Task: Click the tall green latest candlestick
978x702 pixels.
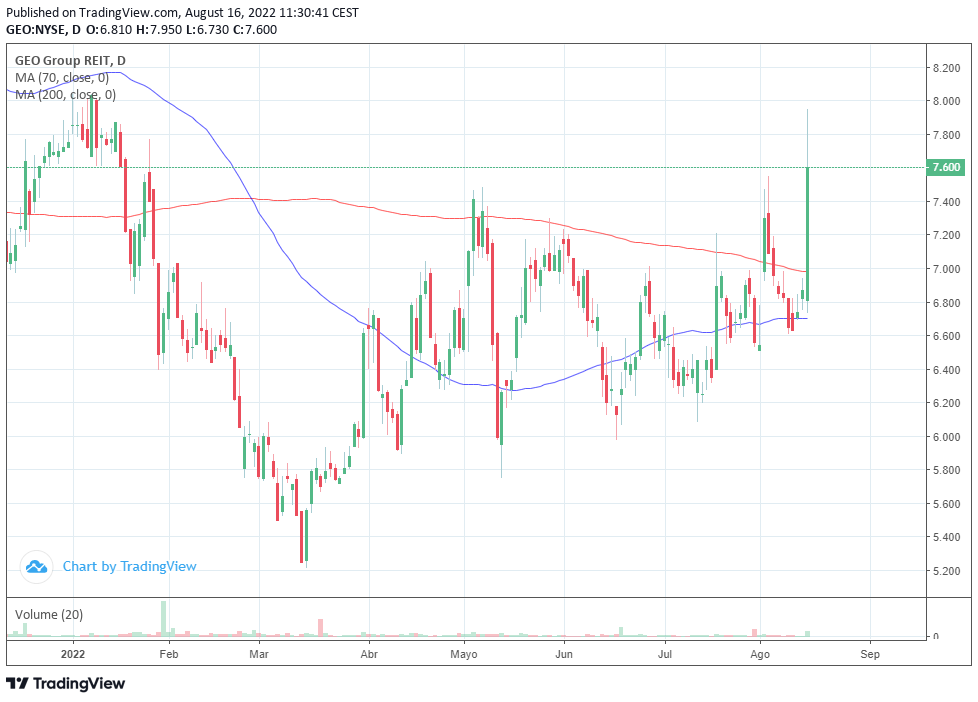Action: 808,234
